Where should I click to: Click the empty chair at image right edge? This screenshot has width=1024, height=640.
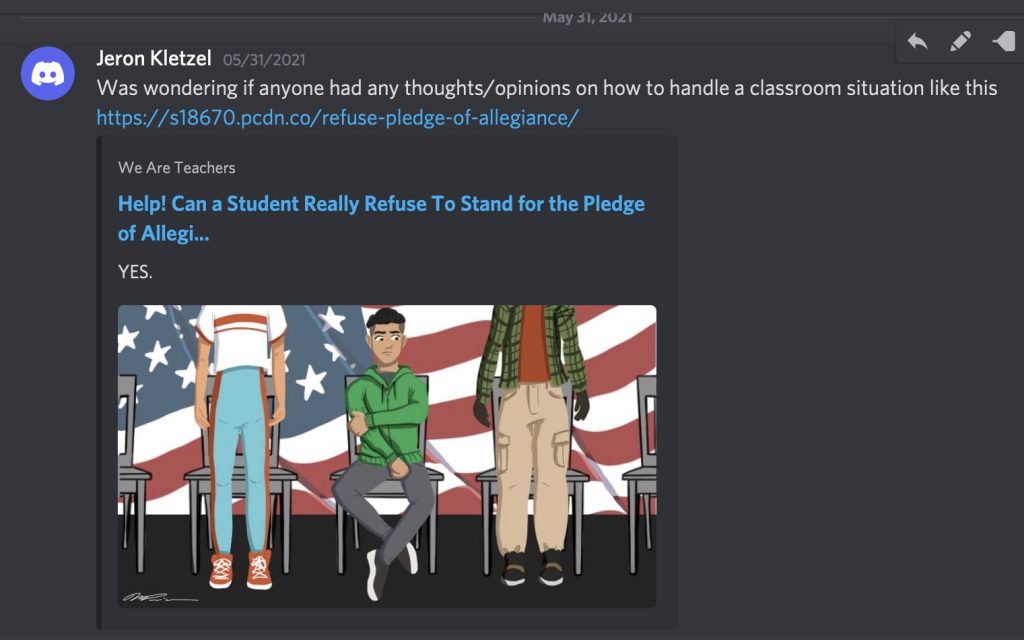tap(642, 470)
